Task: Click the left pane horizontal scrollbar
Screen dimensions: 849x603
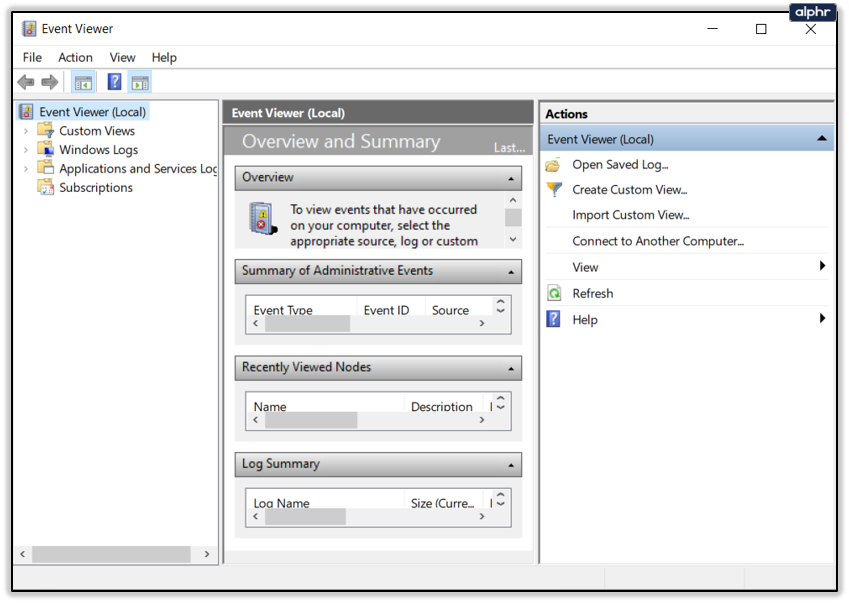Action: tap(111, 554)
